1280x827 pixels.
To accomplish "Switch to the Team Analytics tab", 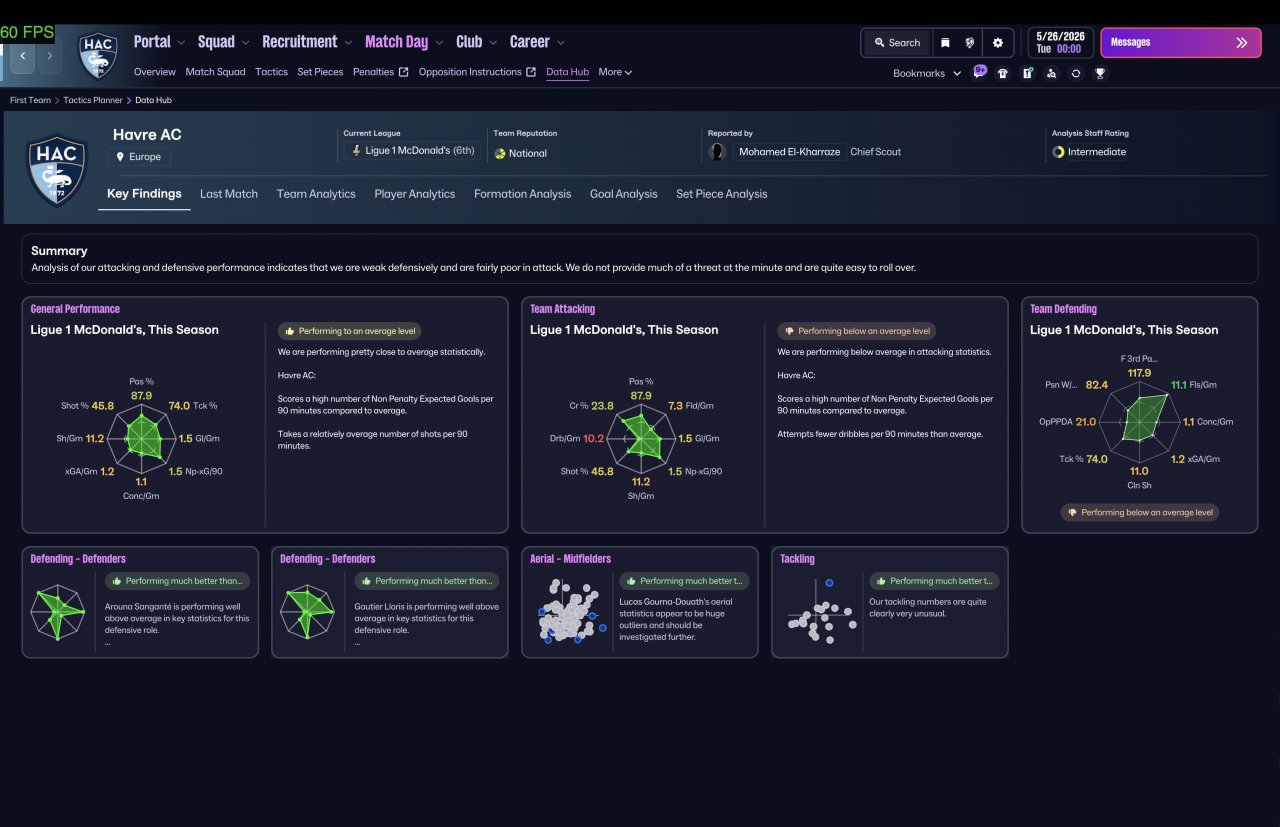I will click(x=316, y=194).
